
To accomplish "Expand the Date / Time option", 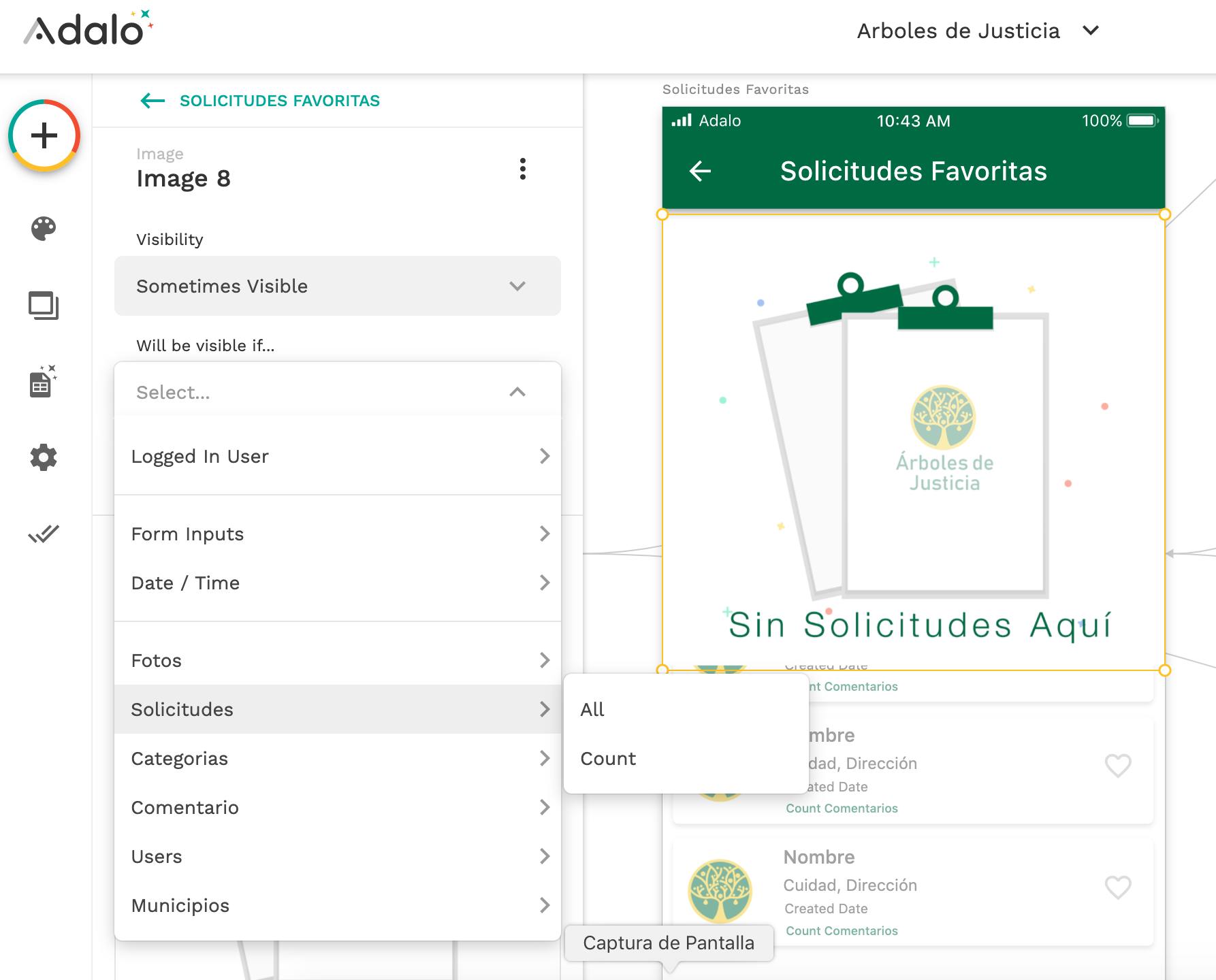I will pos(338,583).
